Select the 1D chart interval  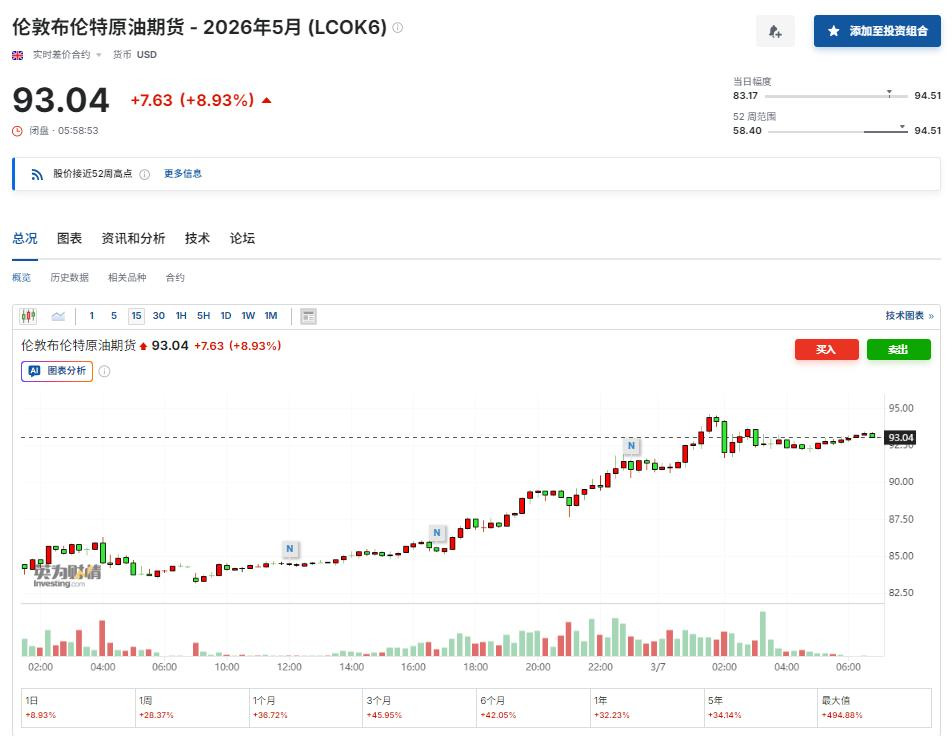[x=226, y=316]
